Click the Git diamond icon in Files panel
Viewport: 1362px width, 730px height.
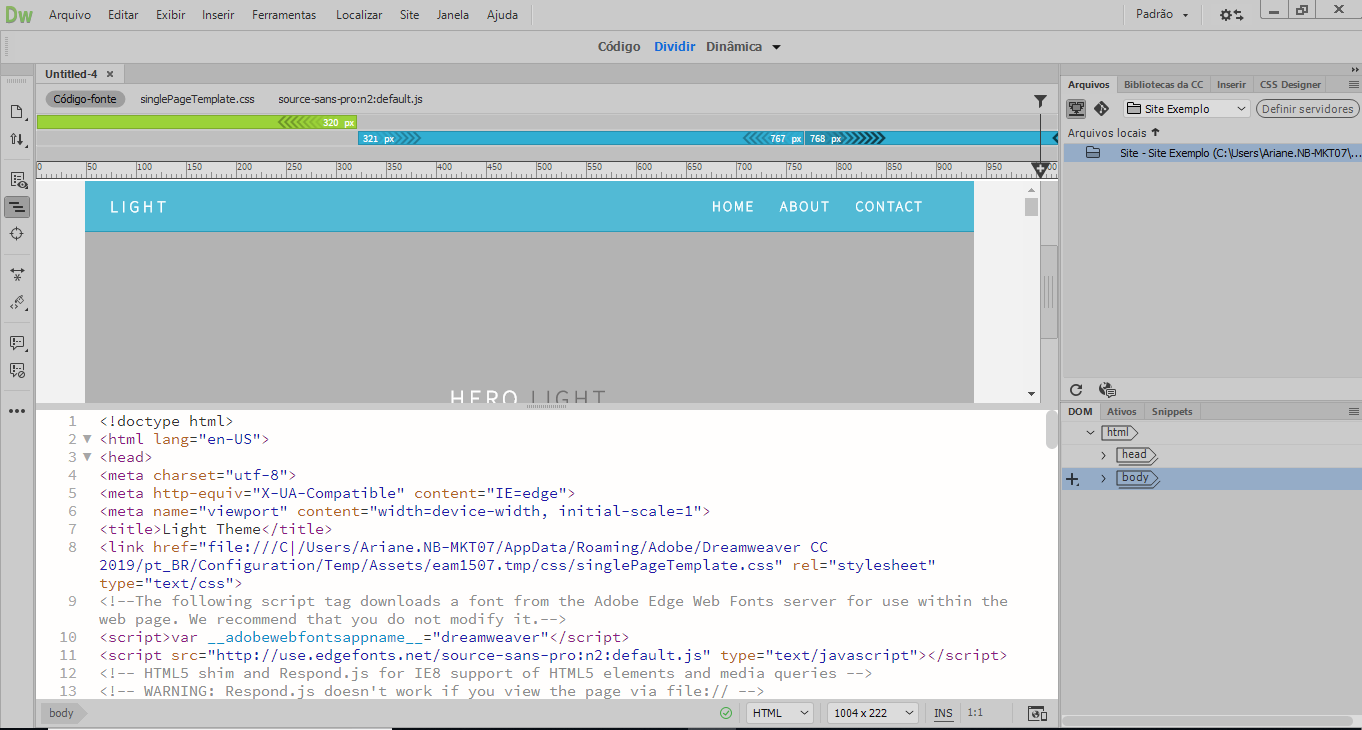1101,109
